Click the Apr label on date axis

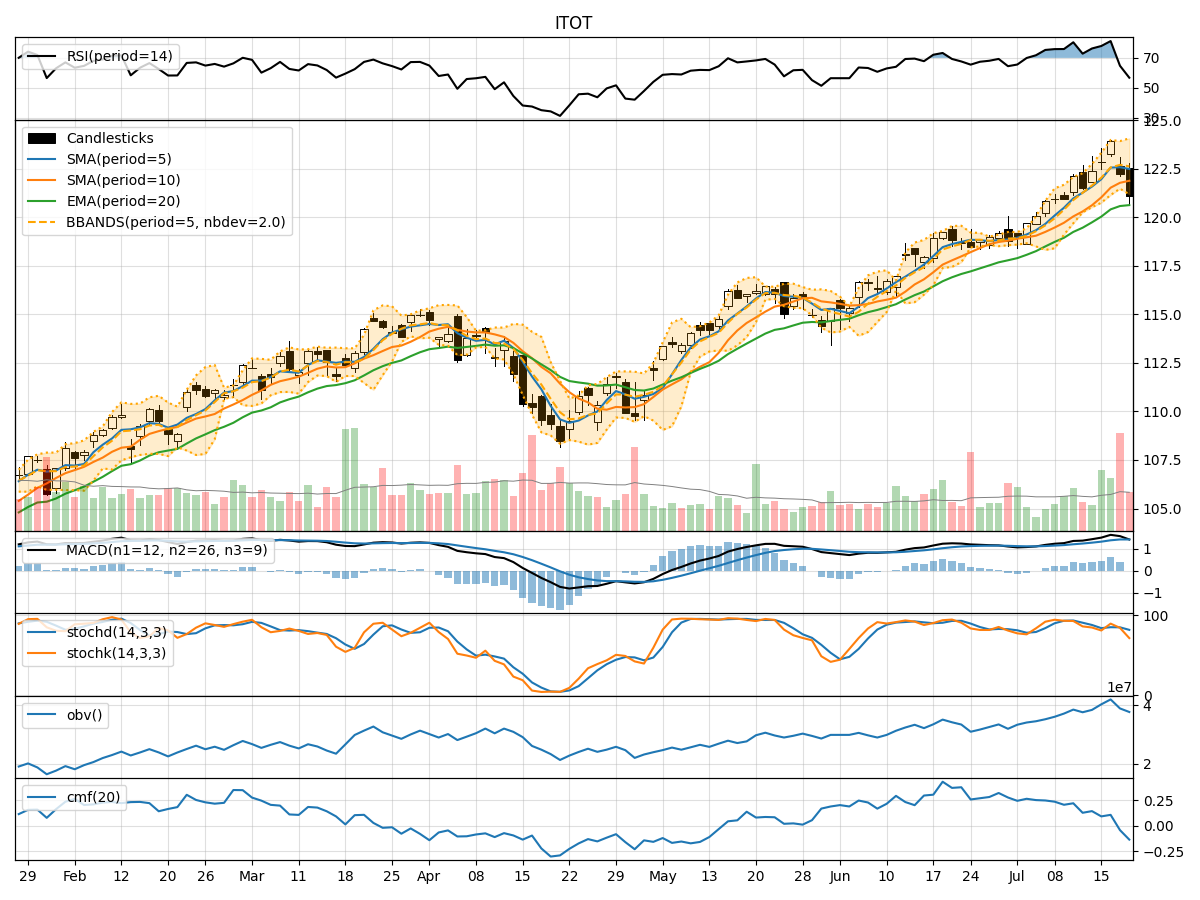pyautogui.click(x=430, y=874)
